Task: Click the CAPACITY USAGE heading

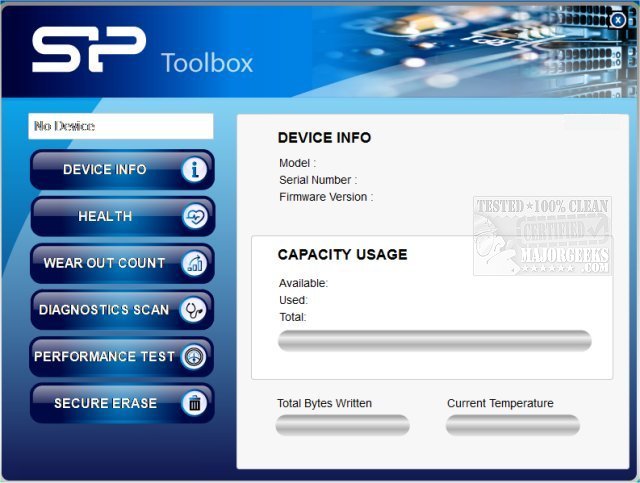Action: [x=342, y=254]
